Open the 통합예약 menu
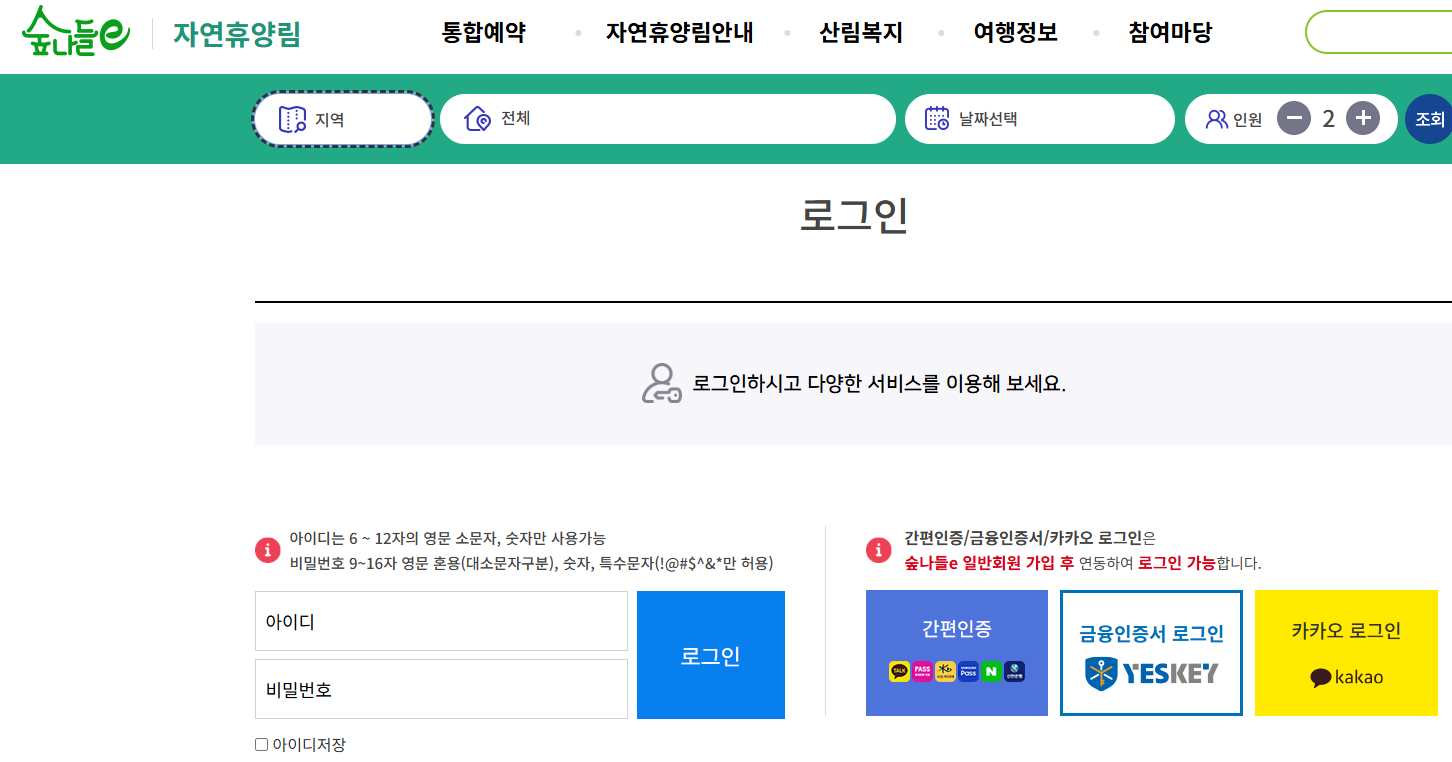This screenshot has width=1452, height=762. tap(484, 33)
